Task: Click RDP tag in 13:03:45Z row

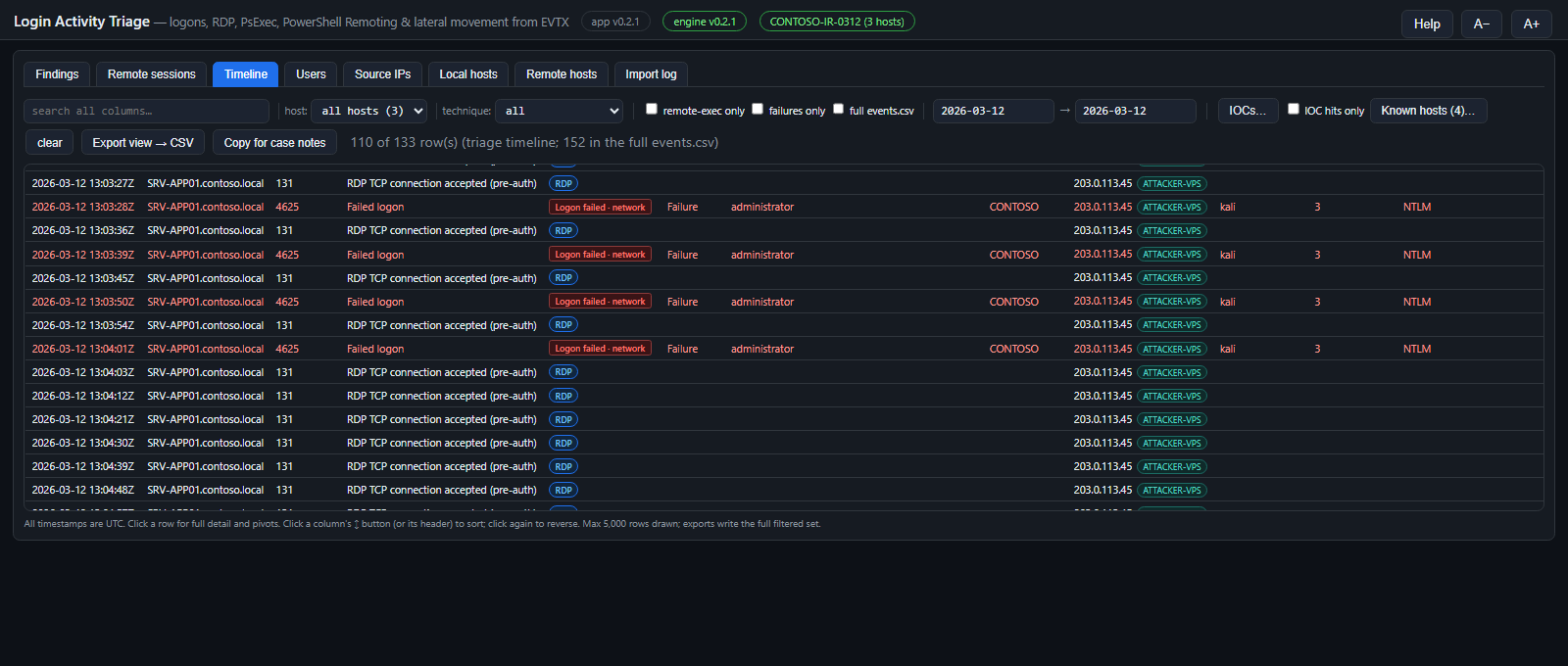Action: [563, 278]
